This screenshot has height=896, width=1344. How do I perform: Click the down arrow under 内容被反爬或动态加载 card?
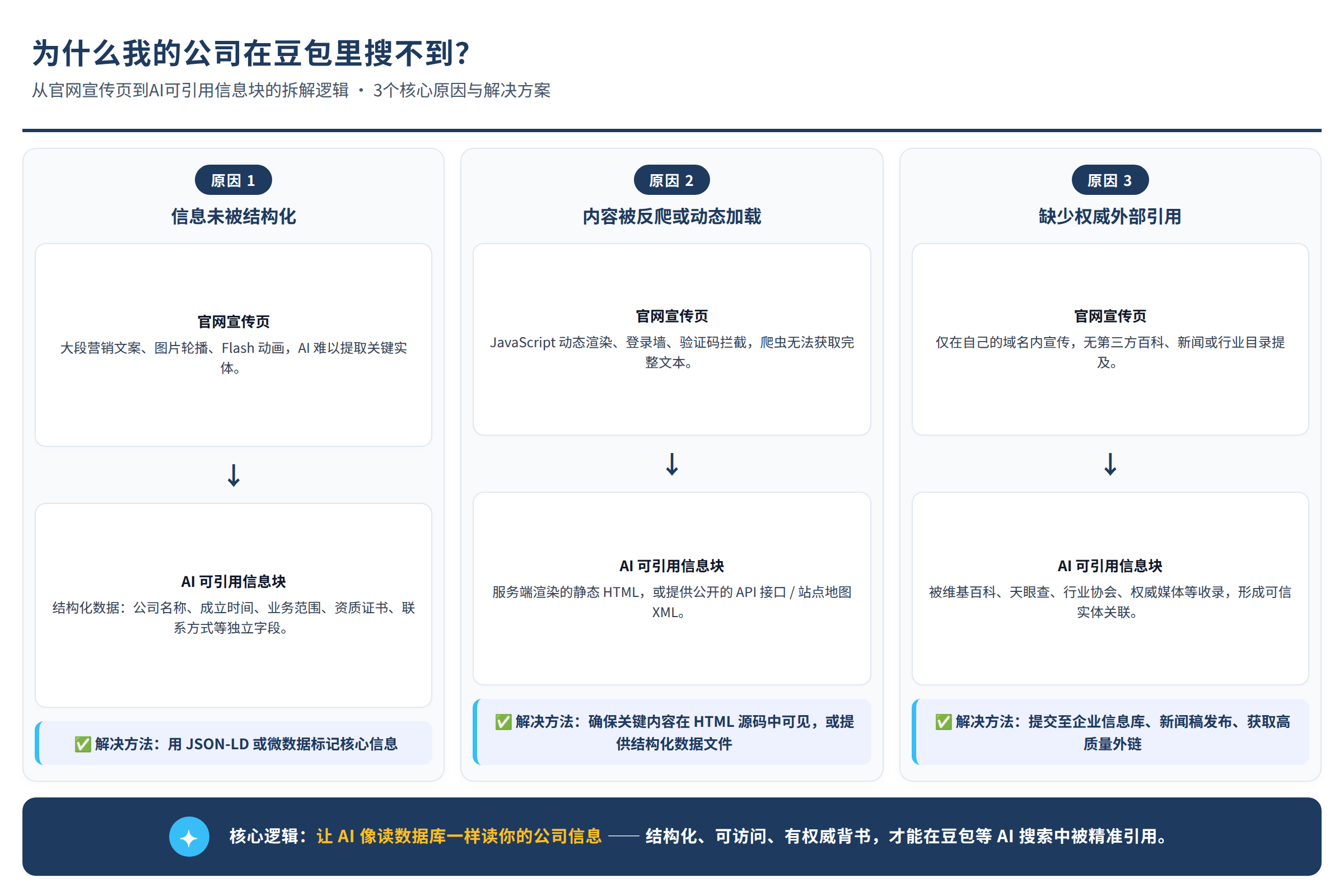click(x=672, y=464)
